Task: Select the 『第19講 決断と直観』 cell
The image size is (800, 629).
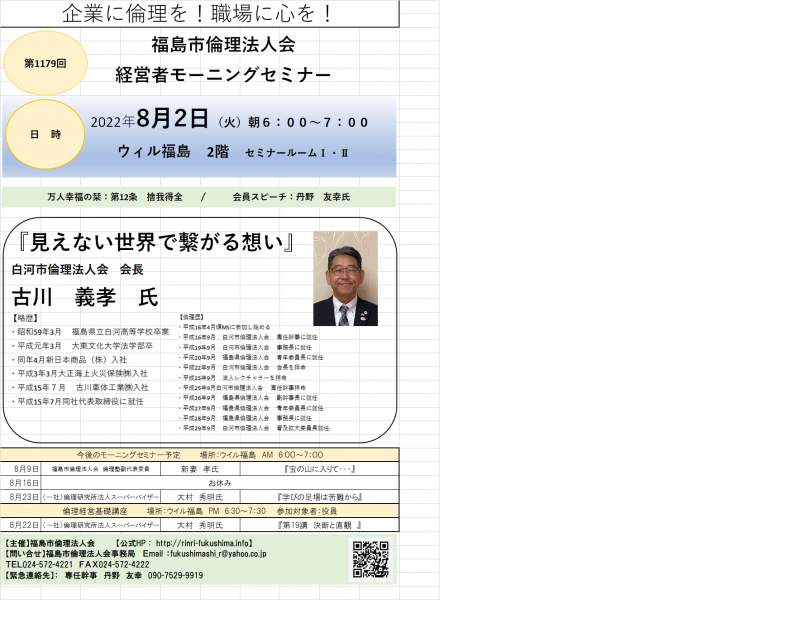Action: (319, 524)
